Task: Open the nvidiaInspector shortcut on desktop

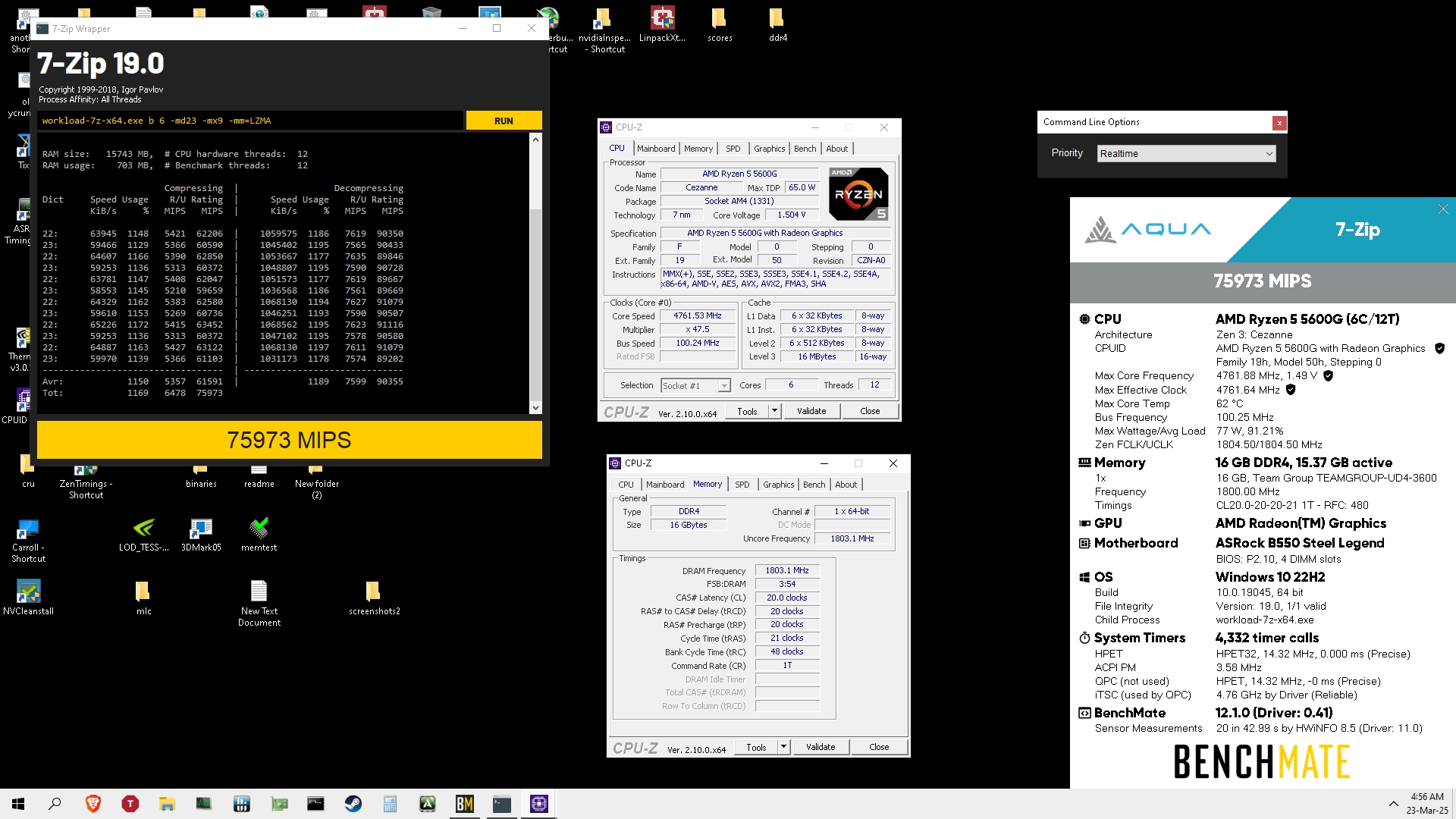Action: (604, 30)
